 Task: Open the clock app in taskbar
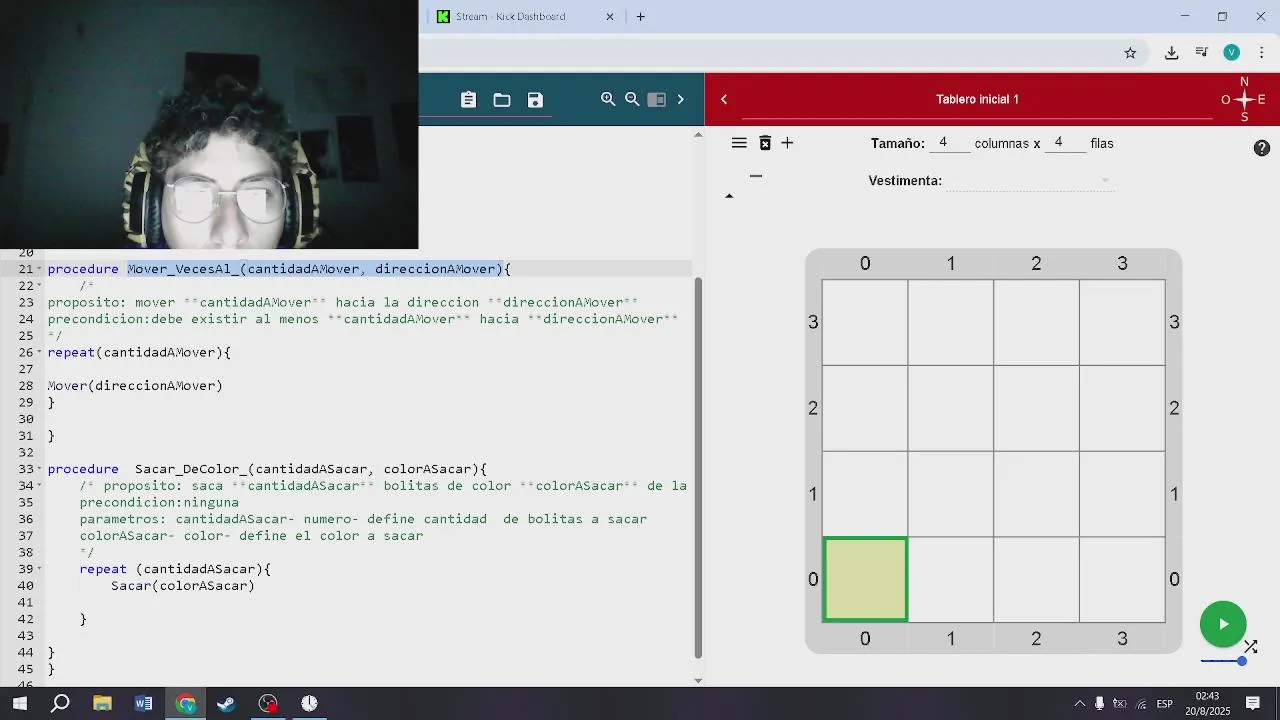point(309,704)
